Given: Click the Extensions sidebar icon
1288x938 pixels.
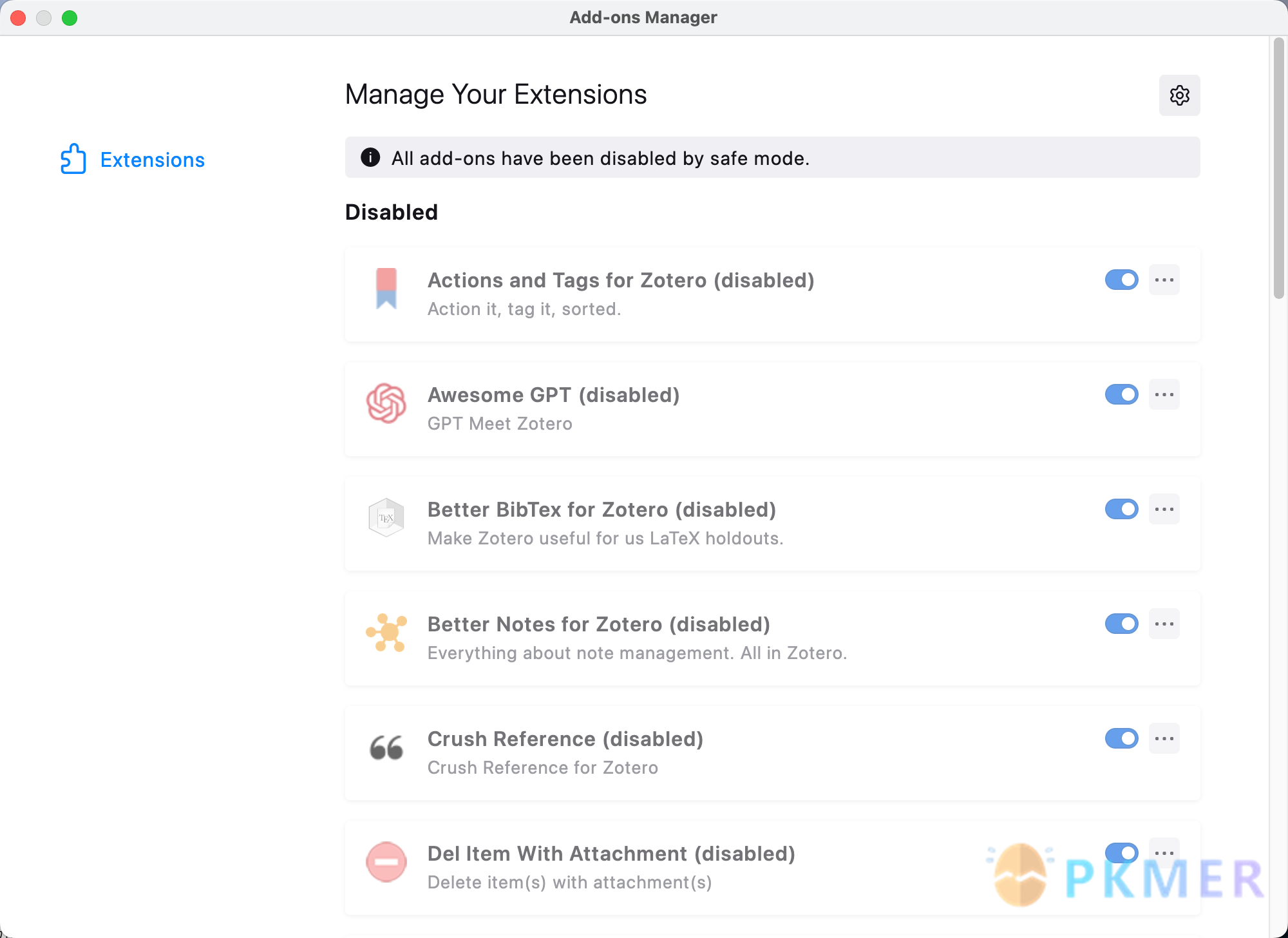Looking at the screenshot, I should (x=75, y=160).
